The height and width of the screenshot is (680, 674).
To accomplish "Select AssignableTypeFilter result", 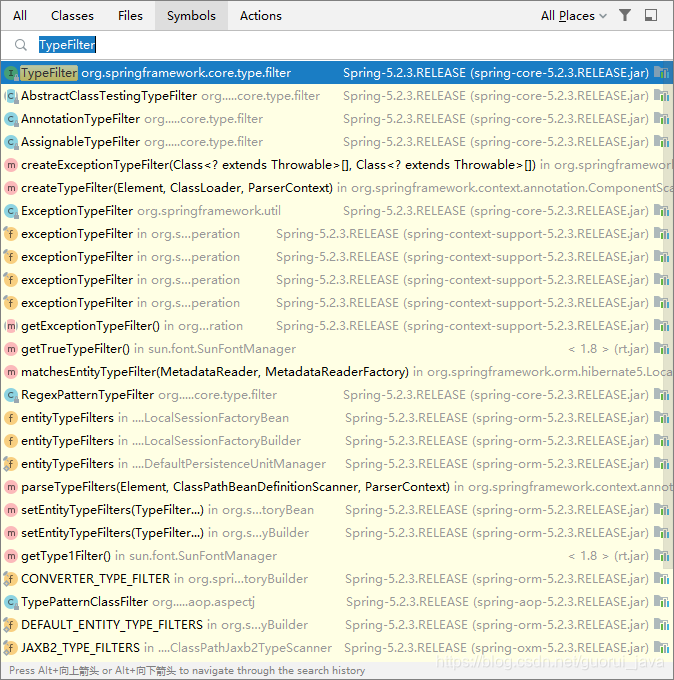I will pyautogui.click(x=337, y=142).
